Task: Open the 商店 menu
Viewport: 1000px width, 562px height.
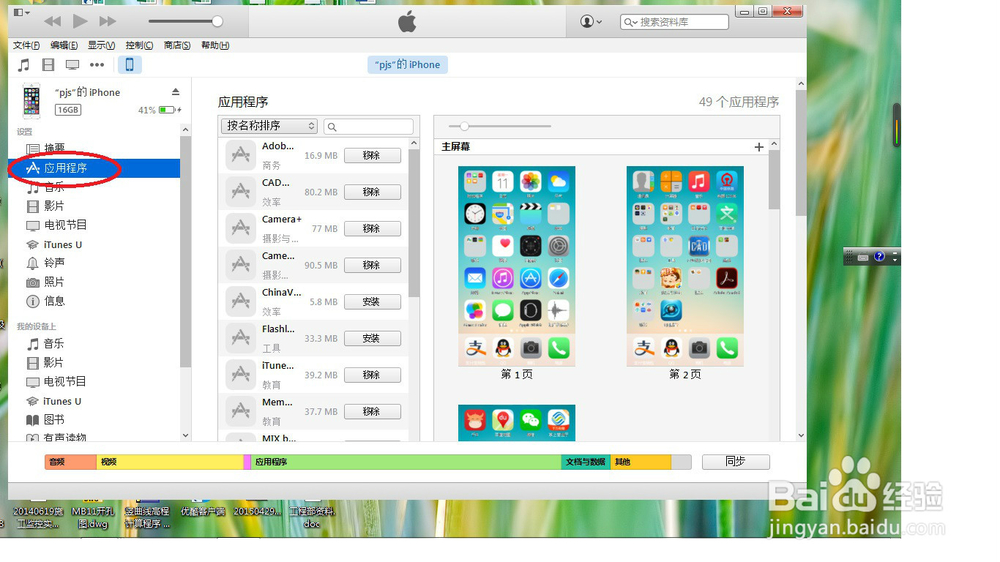Action: pos(177,45)
